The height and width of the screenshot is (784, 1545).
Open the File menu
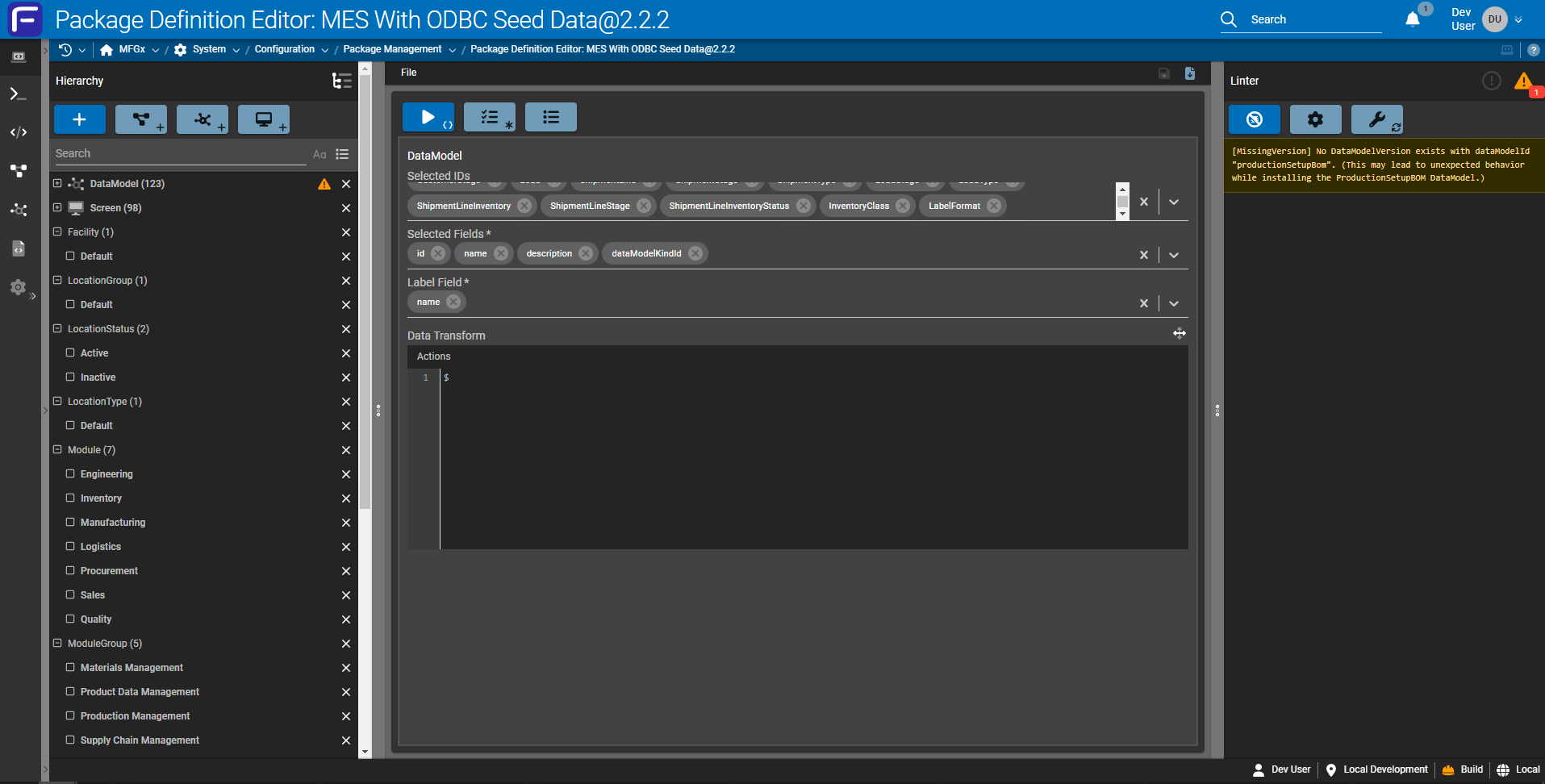click(x=409, y=73)
